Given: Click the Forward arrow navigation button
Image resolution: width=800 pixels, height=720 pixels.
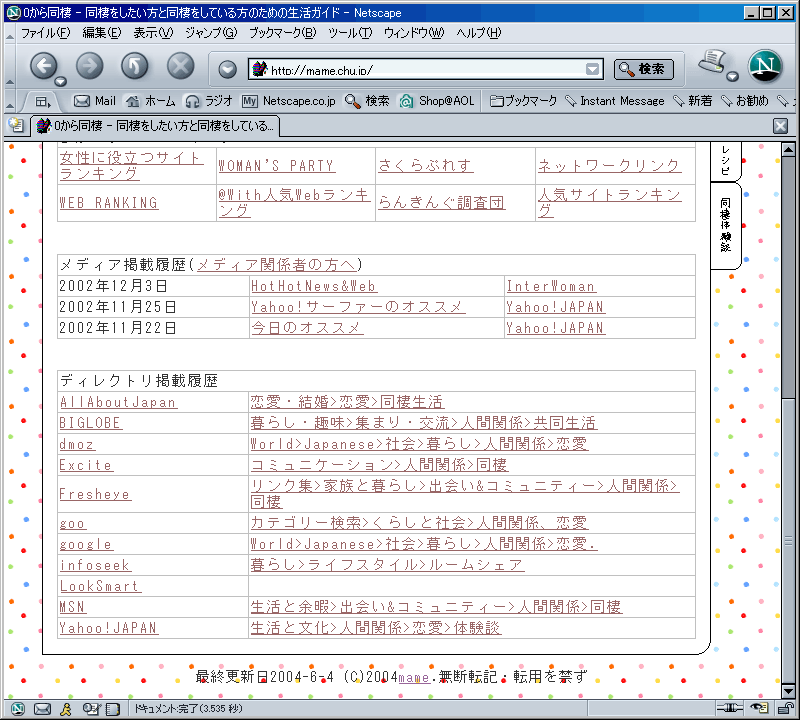Looking at the screenshot, I should coord(89,66).
